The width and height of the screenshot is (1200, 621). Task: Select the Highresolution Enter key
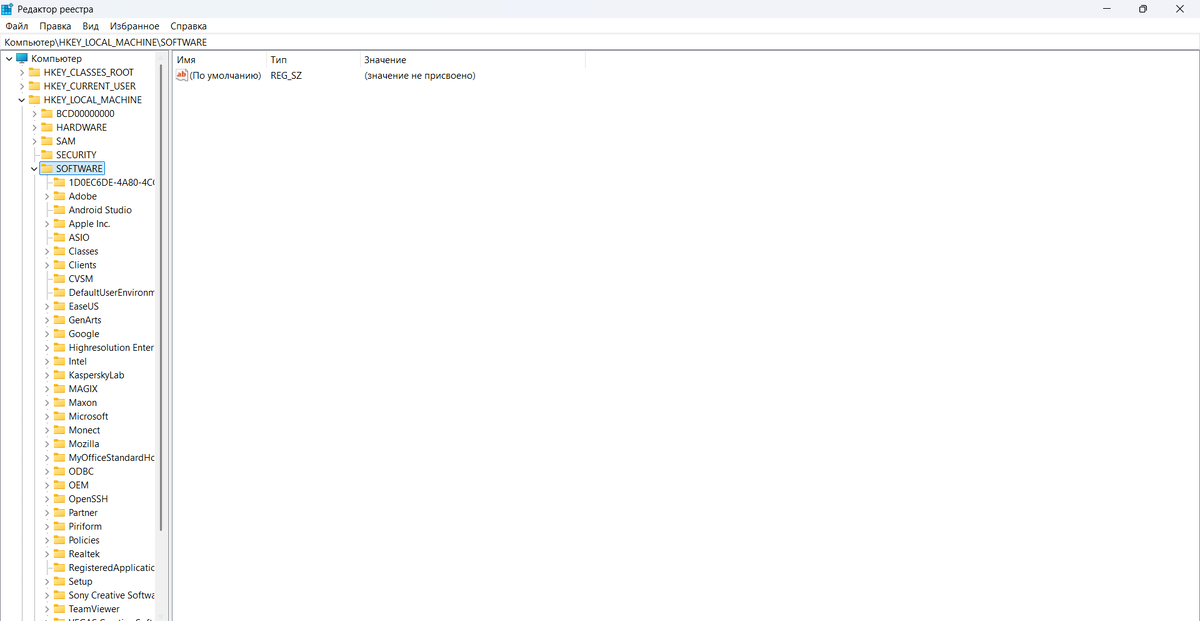tap(111, 347)
